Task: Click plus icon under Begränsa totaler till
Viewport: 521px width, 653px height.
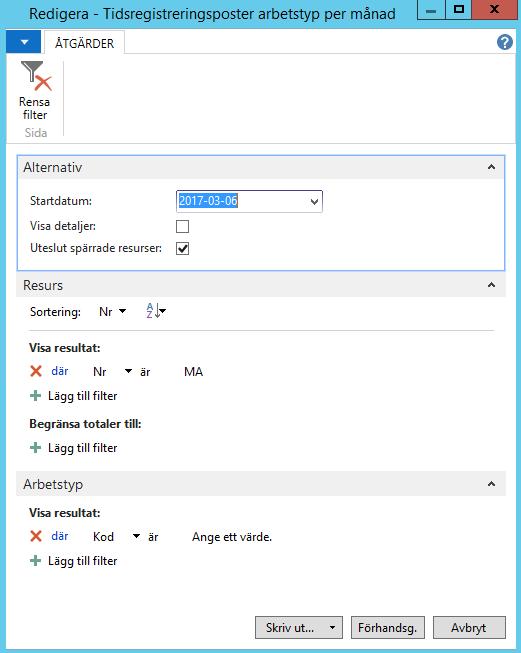Action: [35, 448]
